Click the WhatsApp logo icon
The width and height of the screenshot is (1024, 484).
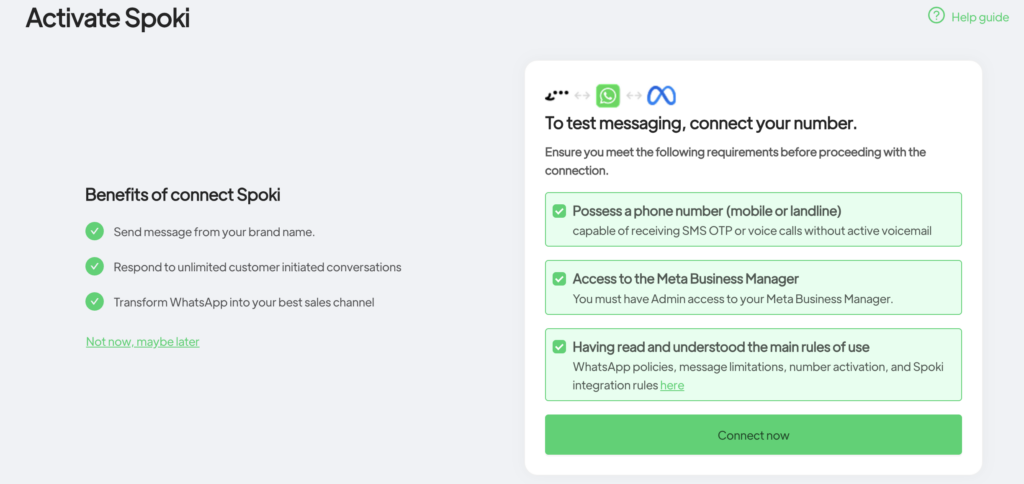tap(608, 96)
